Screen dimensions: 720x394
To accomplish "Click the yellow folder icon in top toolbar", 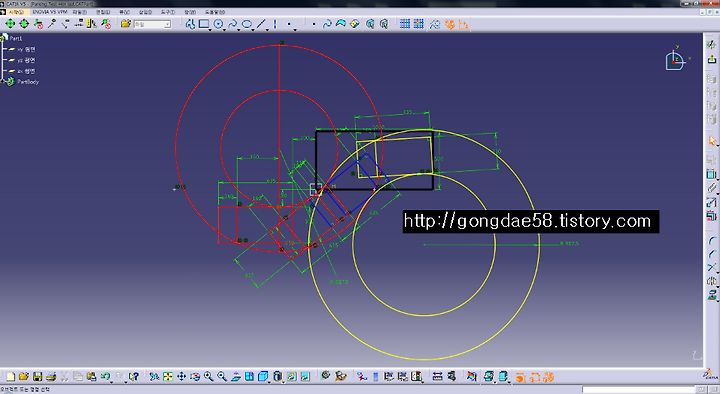I will [125, 24].
